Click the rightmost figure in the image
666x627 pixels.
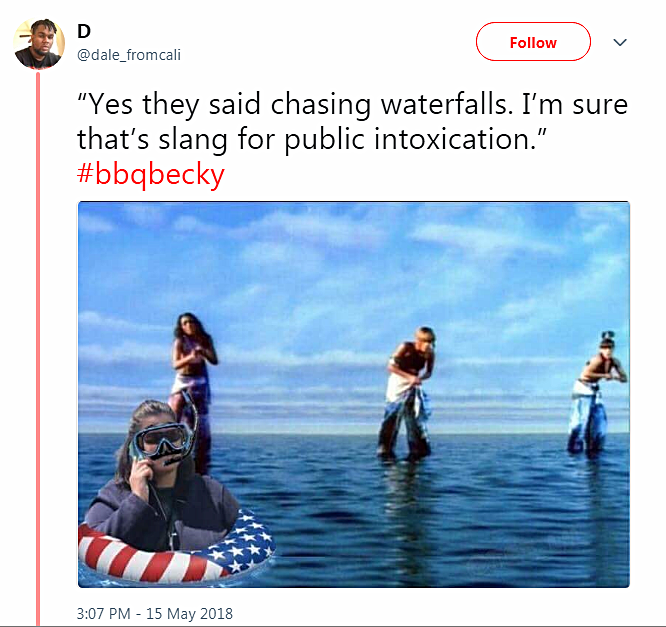click(595, 393)
